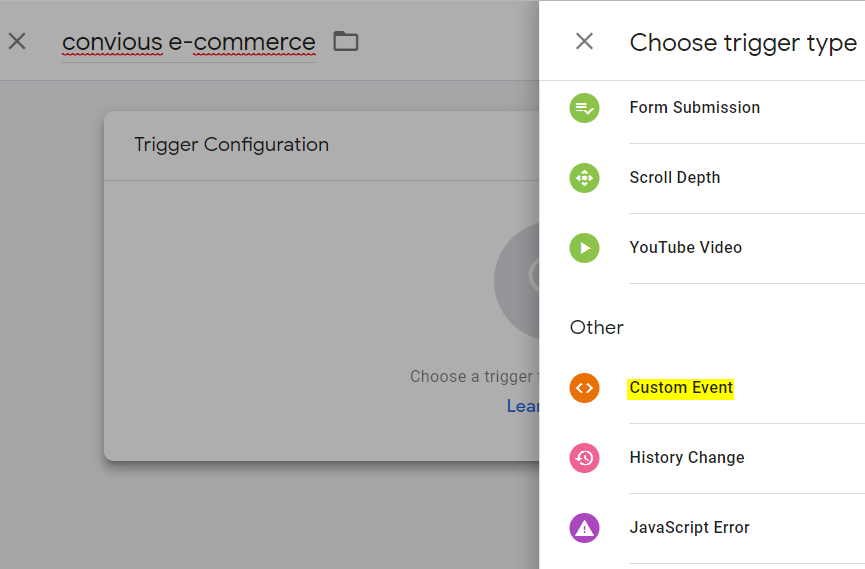Image resolution: width=865 pixels, height=569 pixels.
Task: Click the purple JavaScript Error warning icon
Action: click(584, 528)
